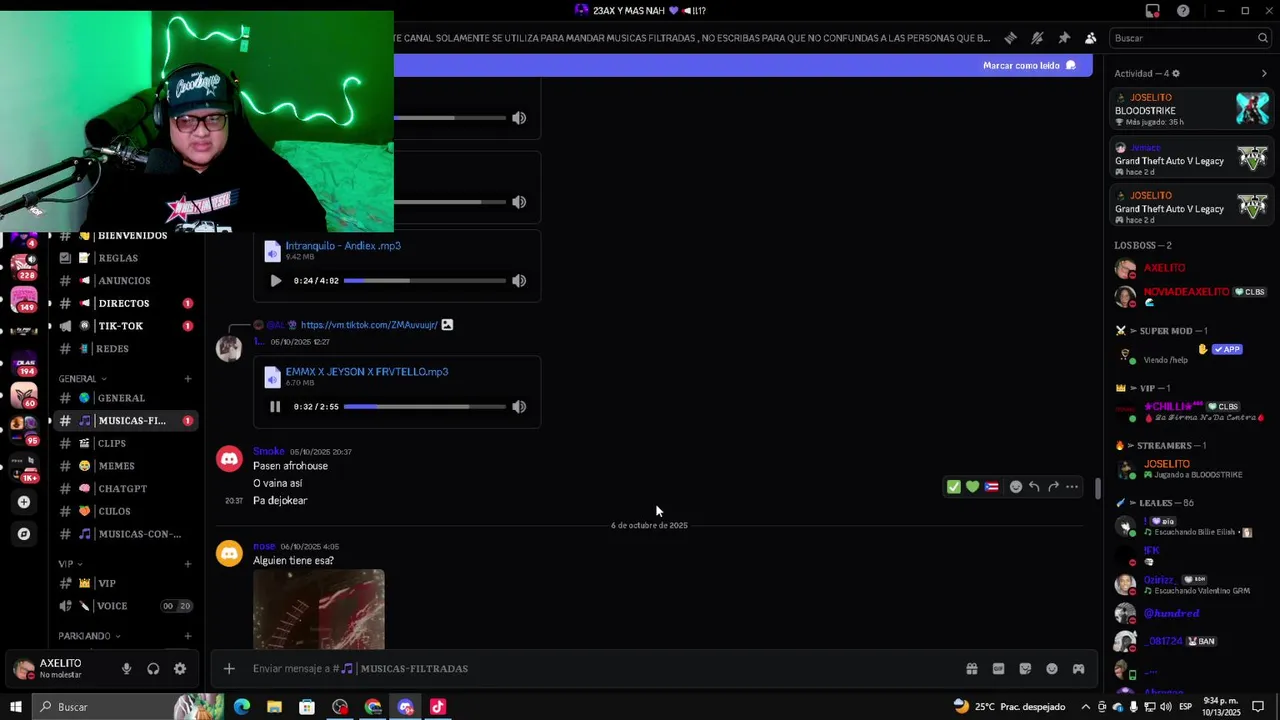
Task: Join the VOICE voice channel
Action: tap(125, 606)
